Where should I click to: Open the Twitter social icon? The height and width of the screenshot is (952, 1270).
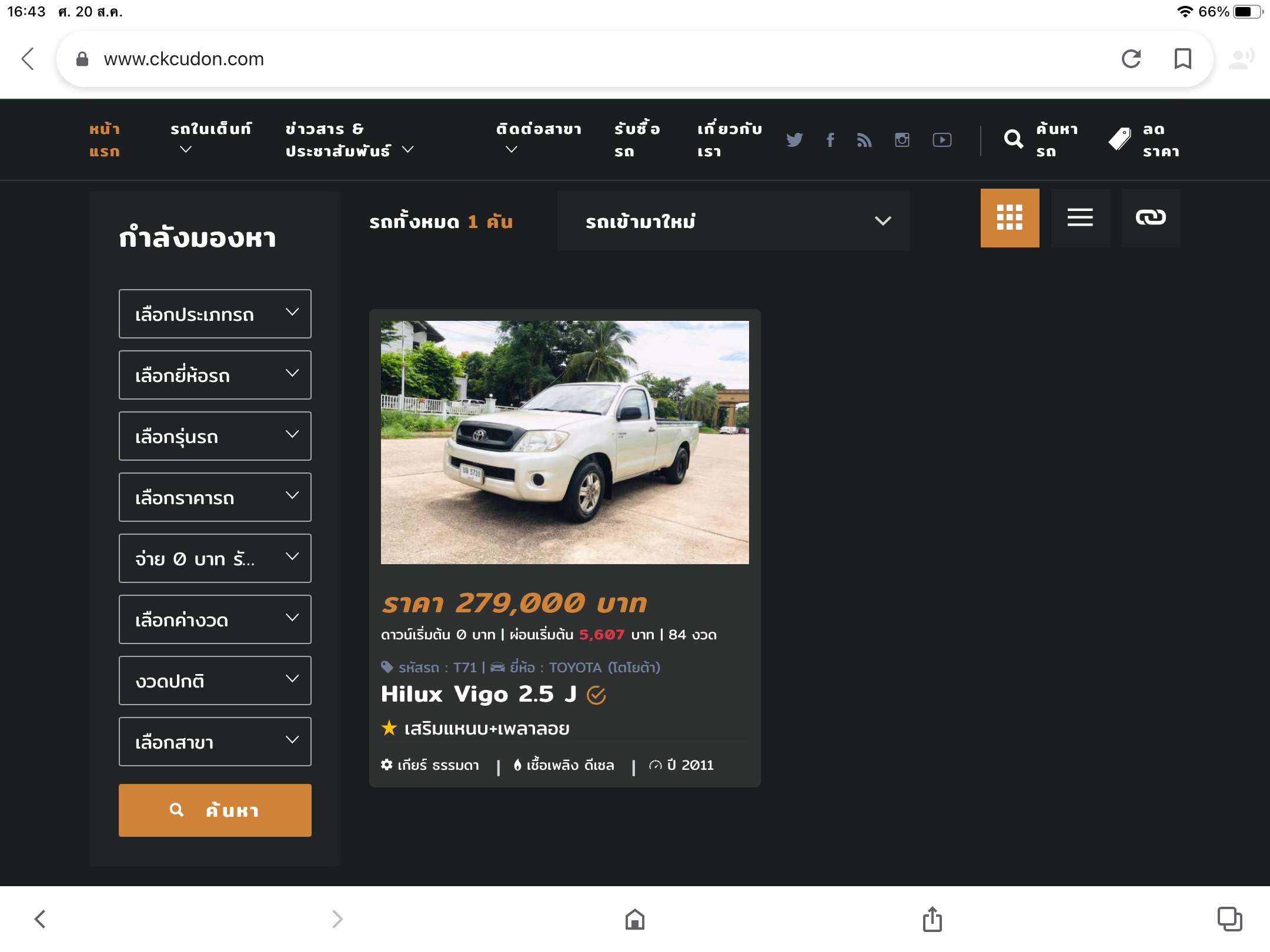click(x=794, y=140)
